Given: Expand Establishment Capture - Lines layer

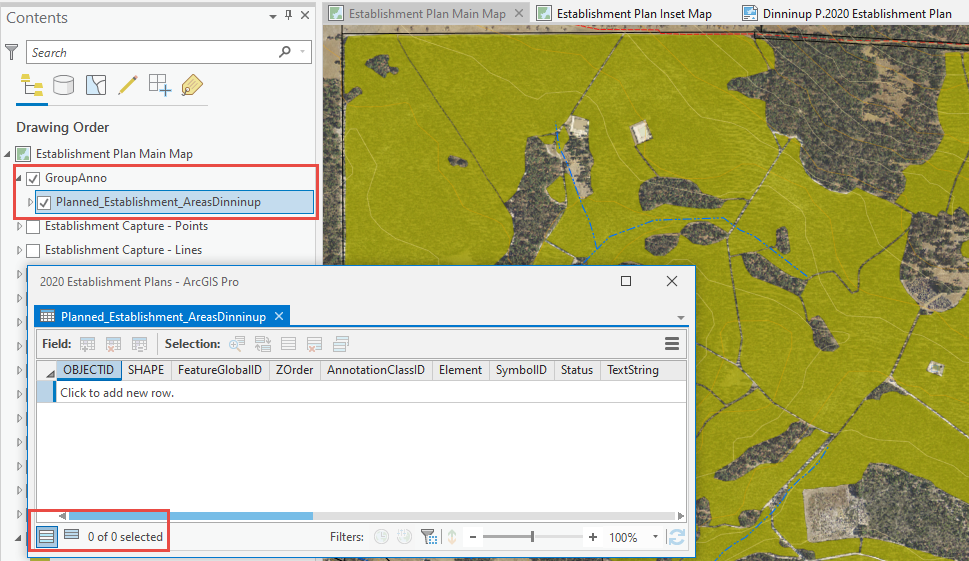Looking at the screenshot, I should (x=19, y=250).
